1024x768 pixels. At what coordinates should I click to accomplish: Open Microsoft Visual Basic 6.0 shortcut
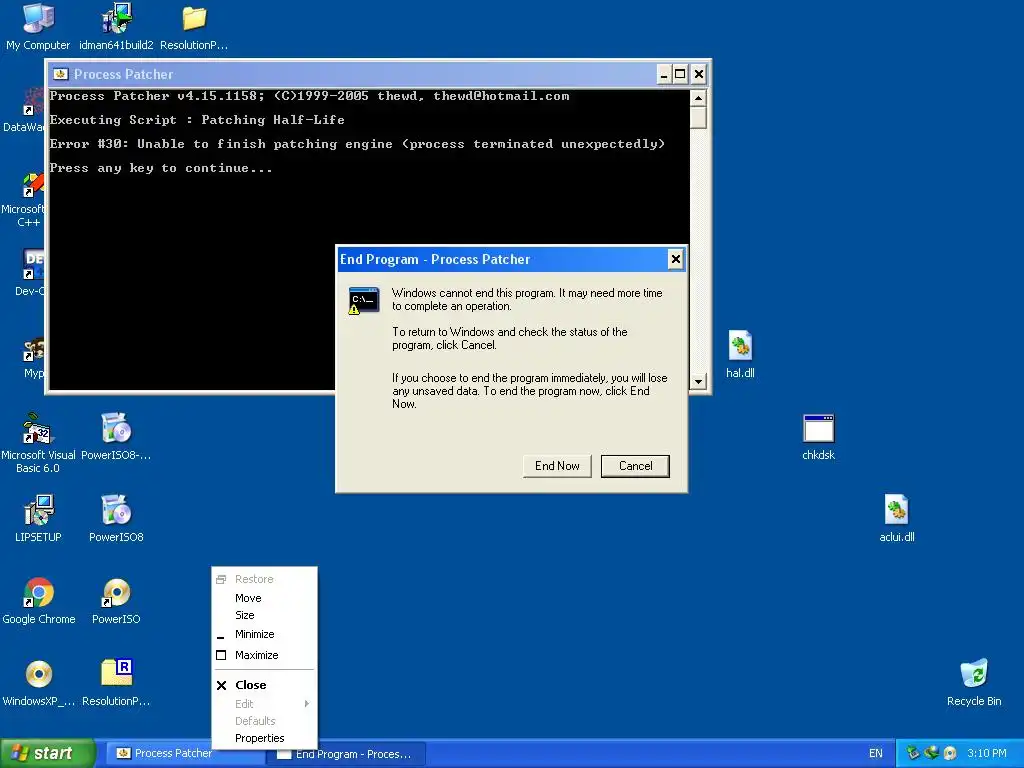[38, 442]
